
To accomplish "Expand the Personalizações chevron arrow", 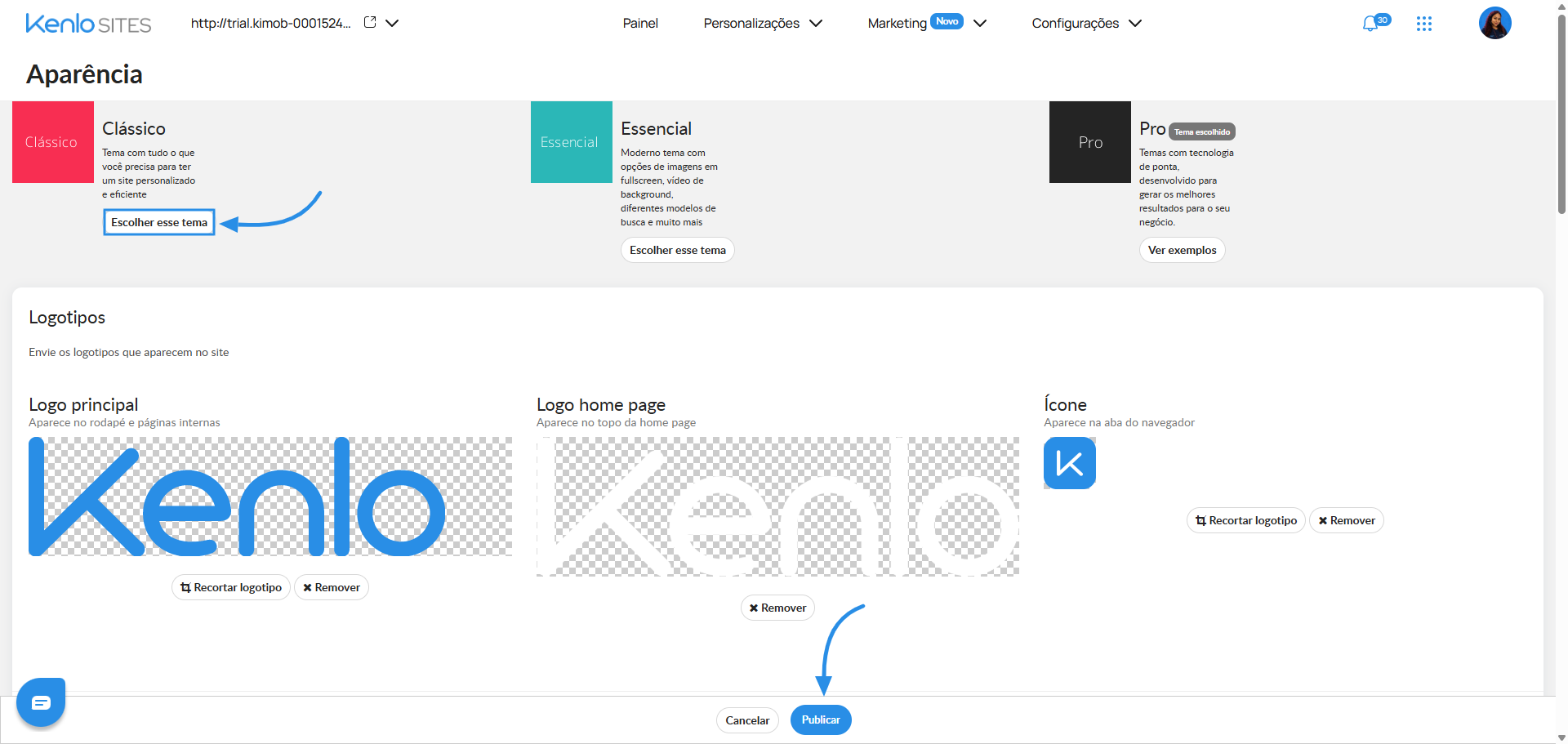I will pyautogui.click(x=816, y=23).
